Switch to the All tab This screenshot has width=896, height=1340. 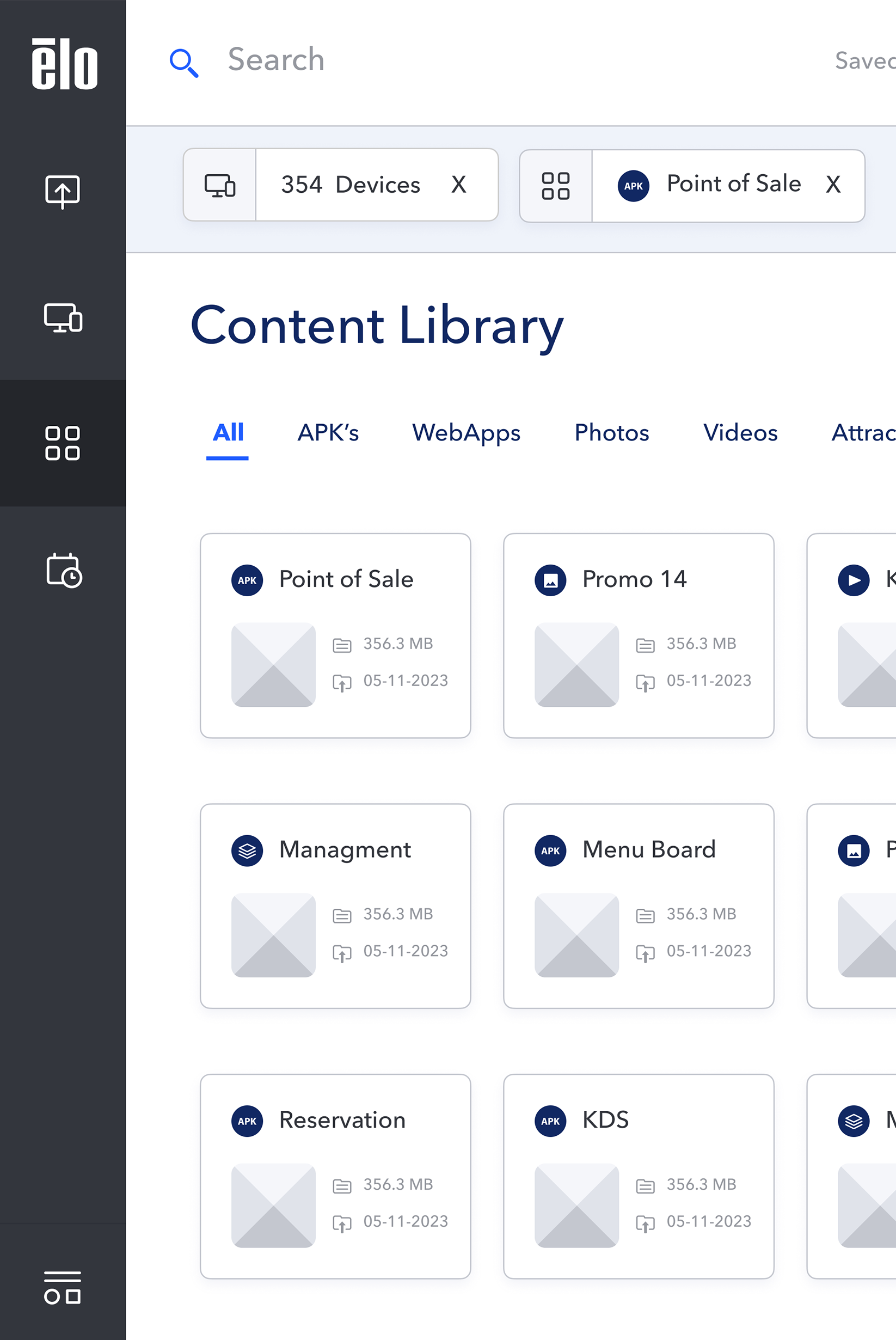click(228, 432)
